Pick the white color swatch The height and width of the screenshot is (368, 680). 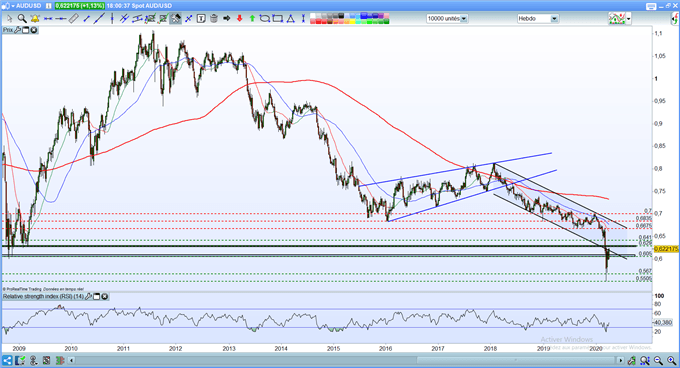[x=313, y=16]
